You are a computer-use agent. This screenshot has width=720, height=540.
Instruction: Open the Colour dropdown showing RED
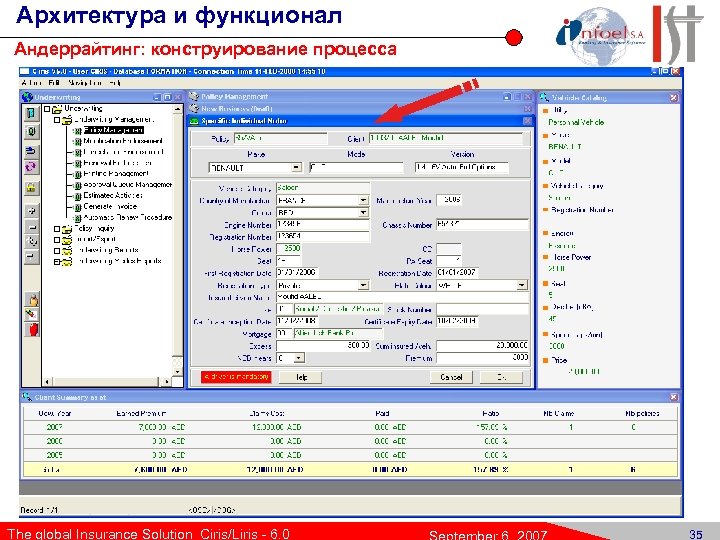click(363, 213)
